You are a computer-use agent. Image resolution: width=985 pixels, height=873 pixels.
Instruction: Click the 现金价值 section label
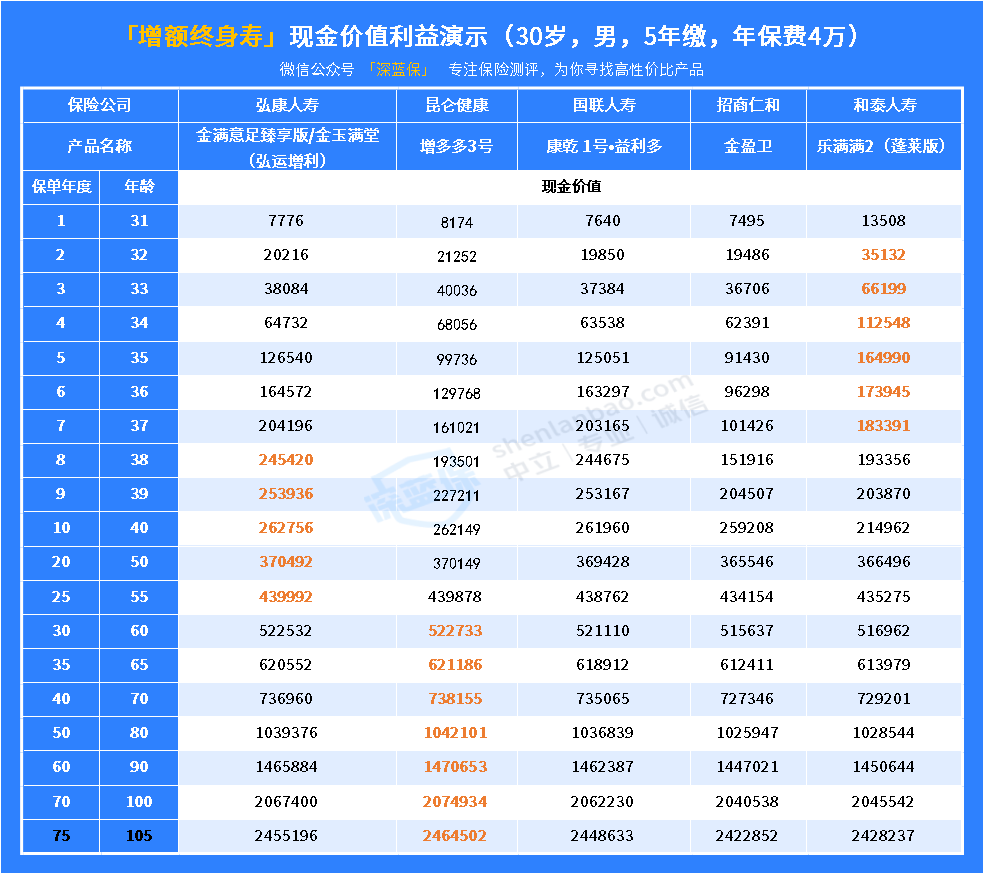pyautogui.click(x=571, y=187)
